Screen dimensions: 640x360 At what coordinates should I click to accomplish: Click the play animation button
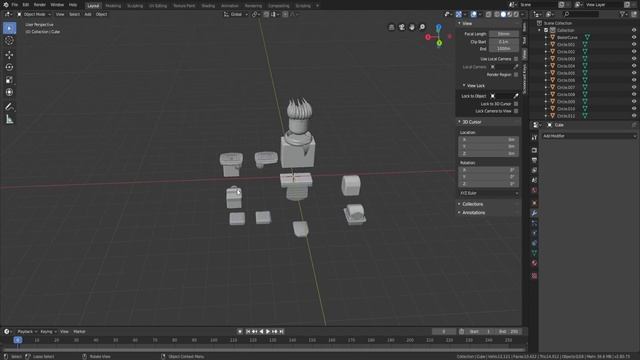[268, 331]
